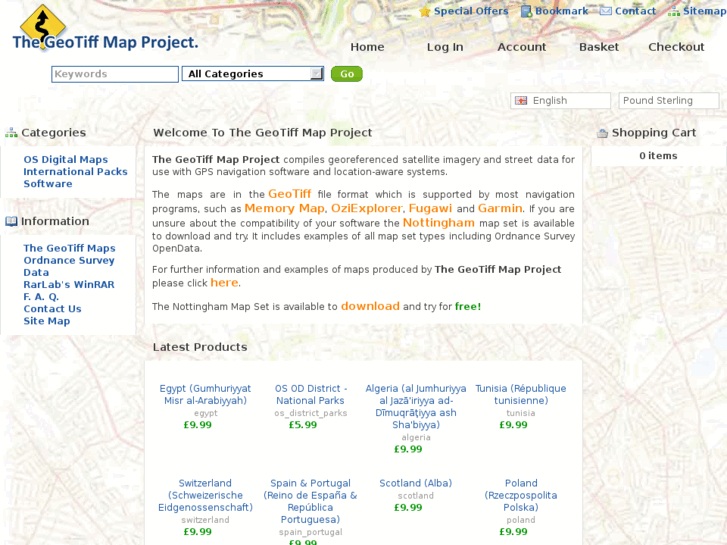Open the Contact link at top
This screenshot has height=545, width=727.
point(635,11)
